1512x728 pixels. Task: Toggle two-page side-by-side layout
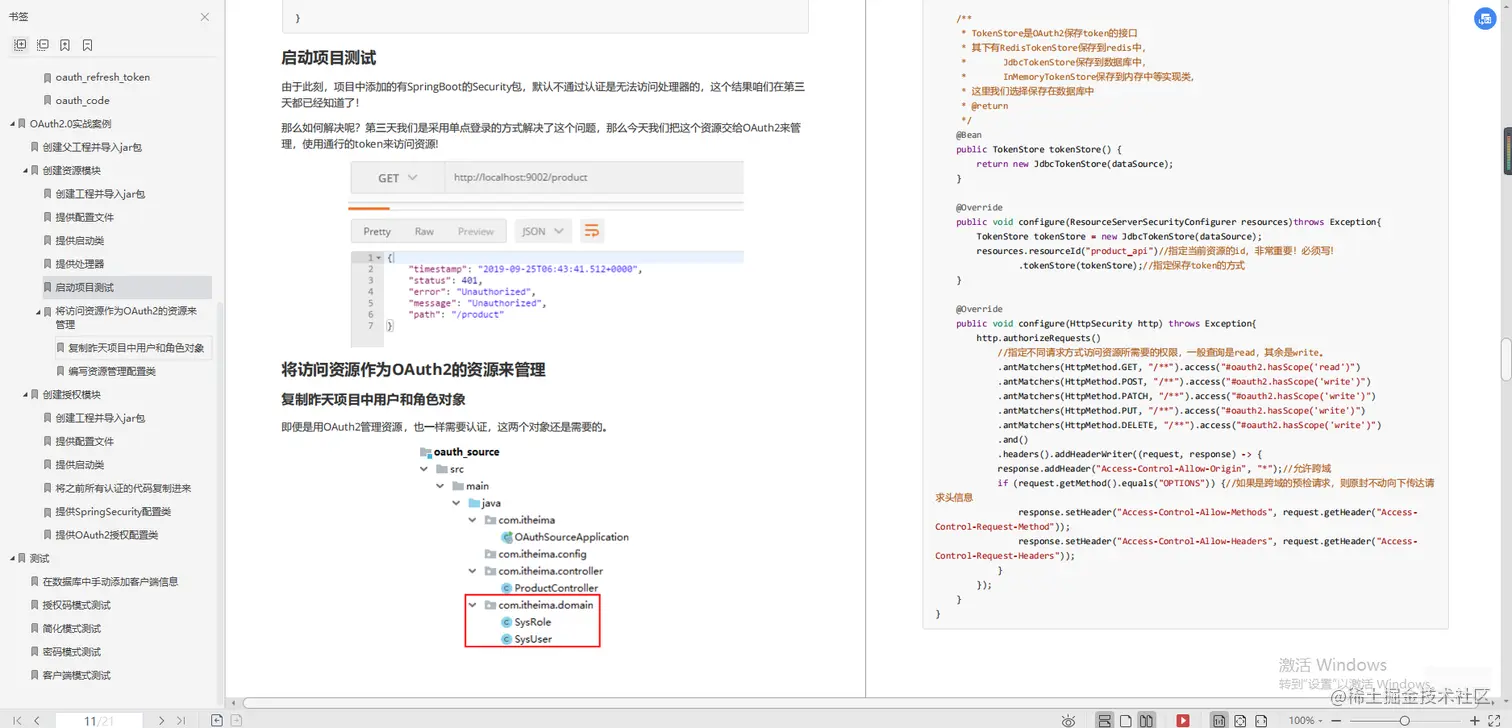(x=1146, y=721)
